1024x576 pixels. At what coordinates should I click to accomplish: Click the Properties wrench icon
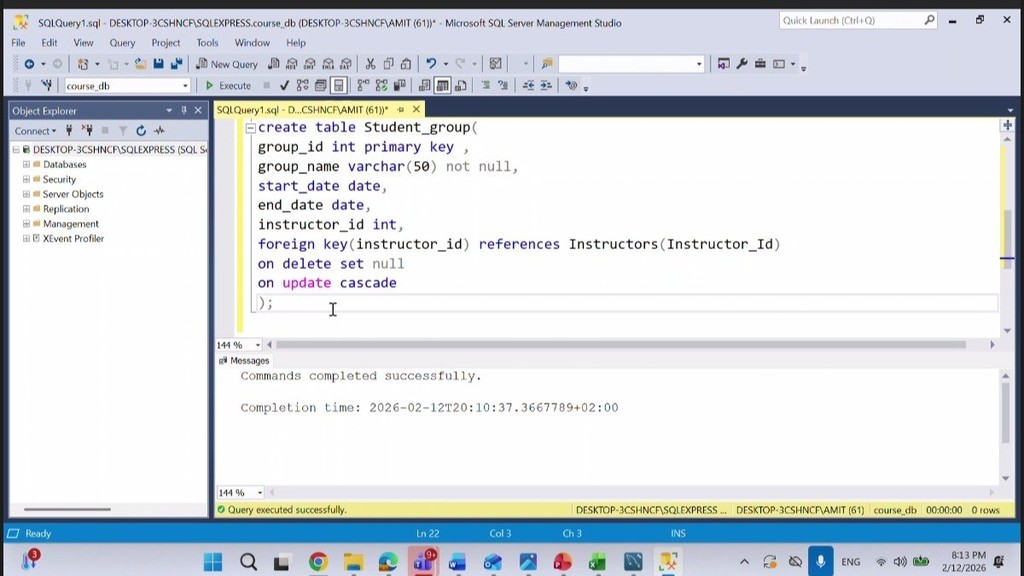click(742, 64)
